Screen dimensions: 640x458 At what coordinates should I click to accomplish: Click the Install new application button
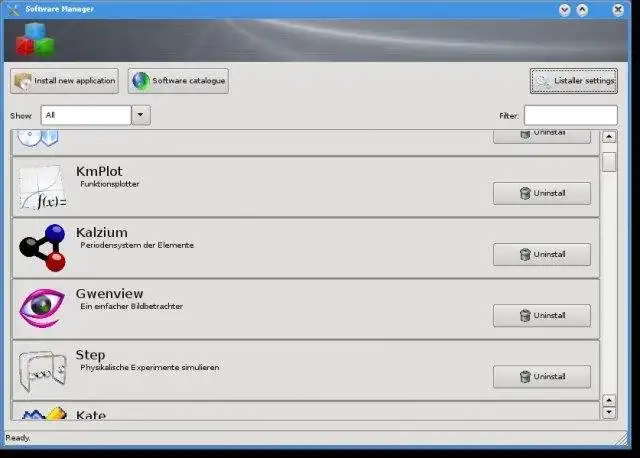(64, 81)
